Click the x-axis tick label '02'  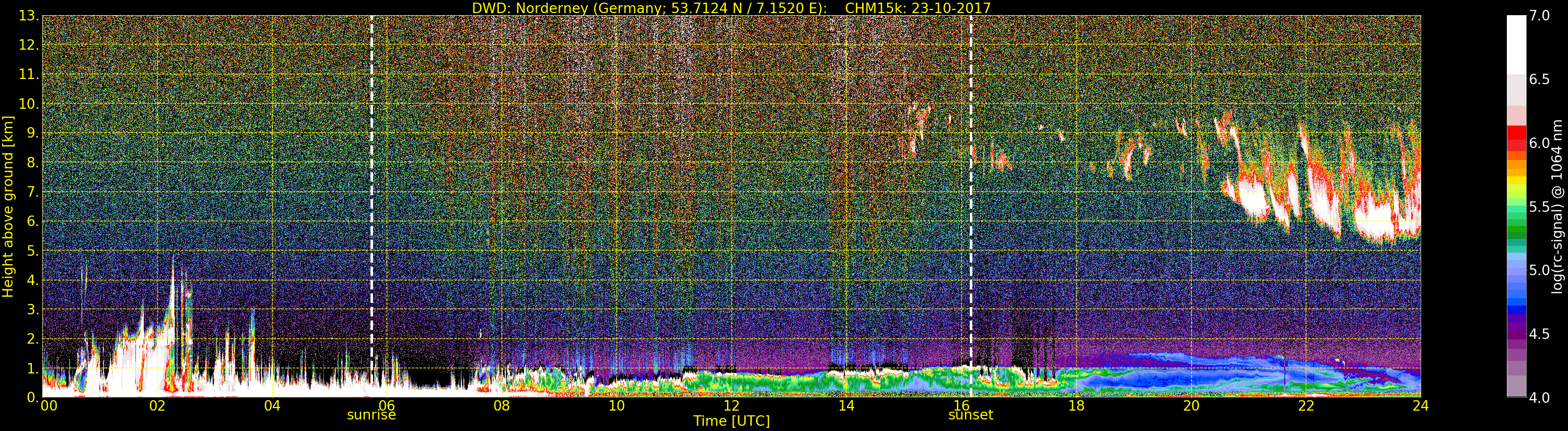[x=157, y=406]
